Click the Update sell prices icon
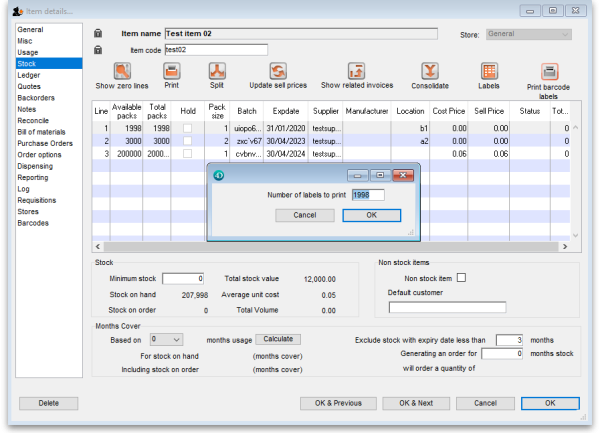 point(279,71)
